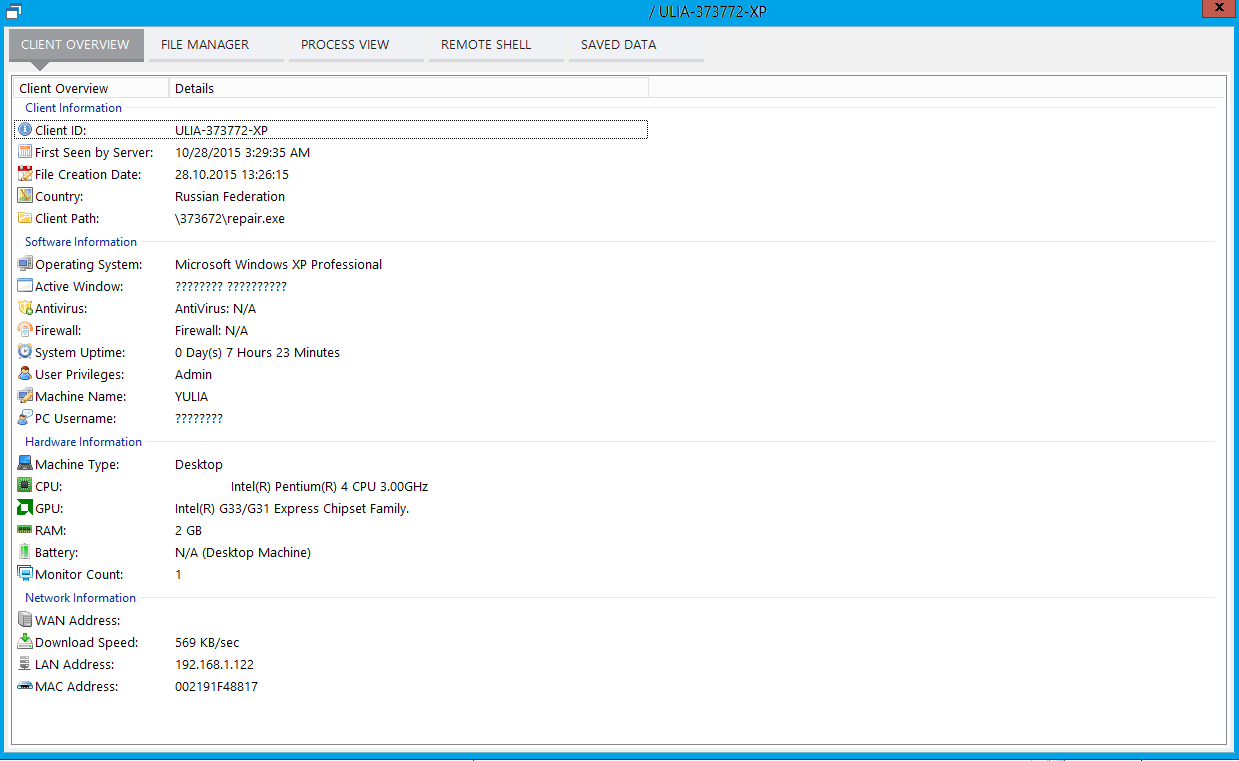Select the 569 KB/sec download speed value
1239x761 pixels.
tap(207, 642)
